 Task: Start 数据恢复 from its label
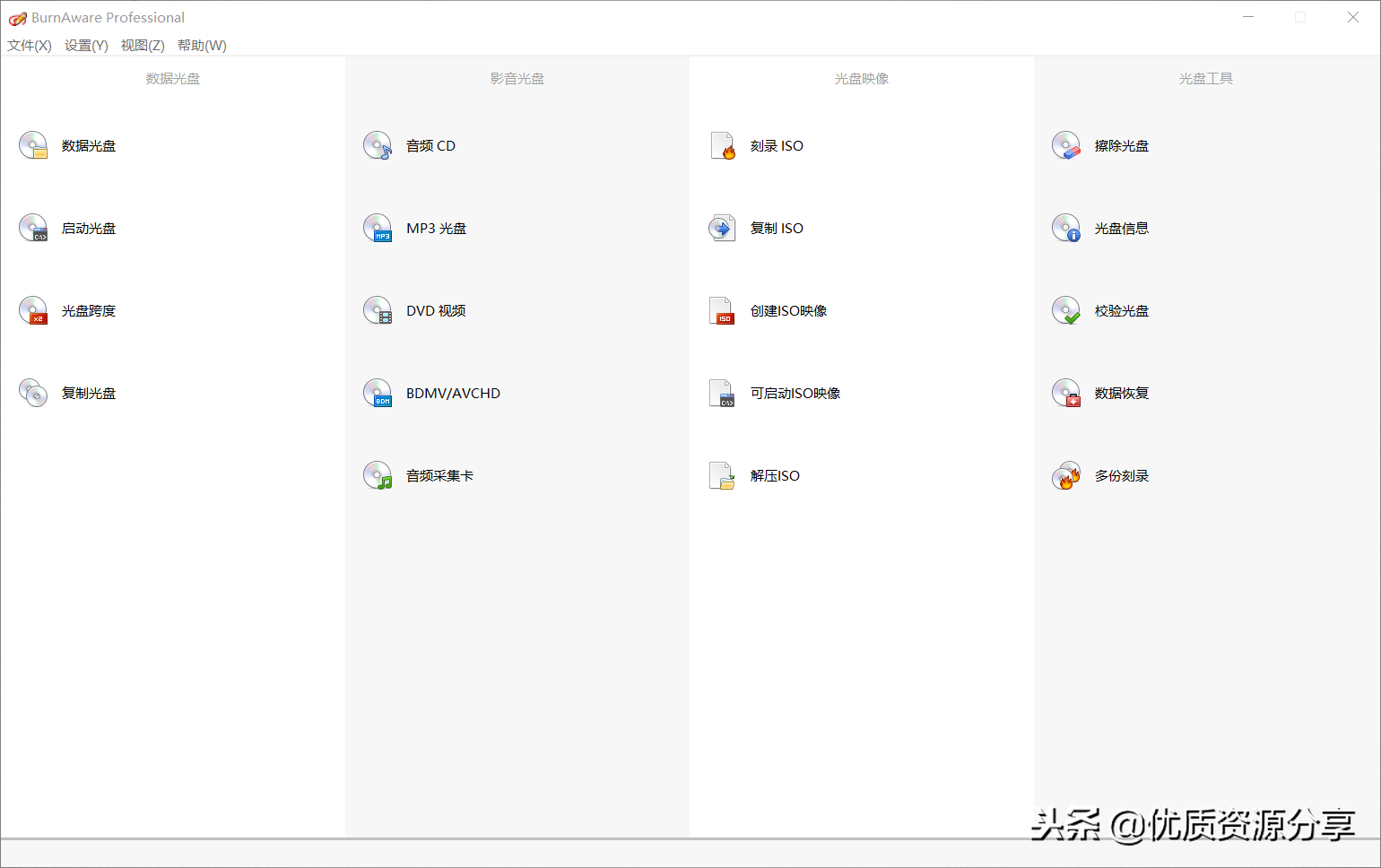pos(1122,394)
